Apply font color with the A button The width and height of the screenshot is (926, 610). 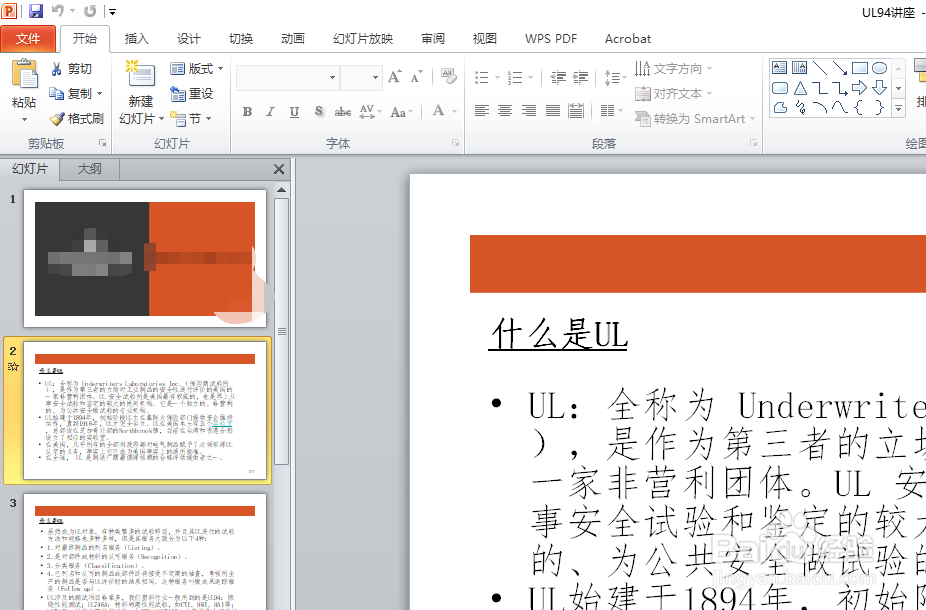pos(438,111)
